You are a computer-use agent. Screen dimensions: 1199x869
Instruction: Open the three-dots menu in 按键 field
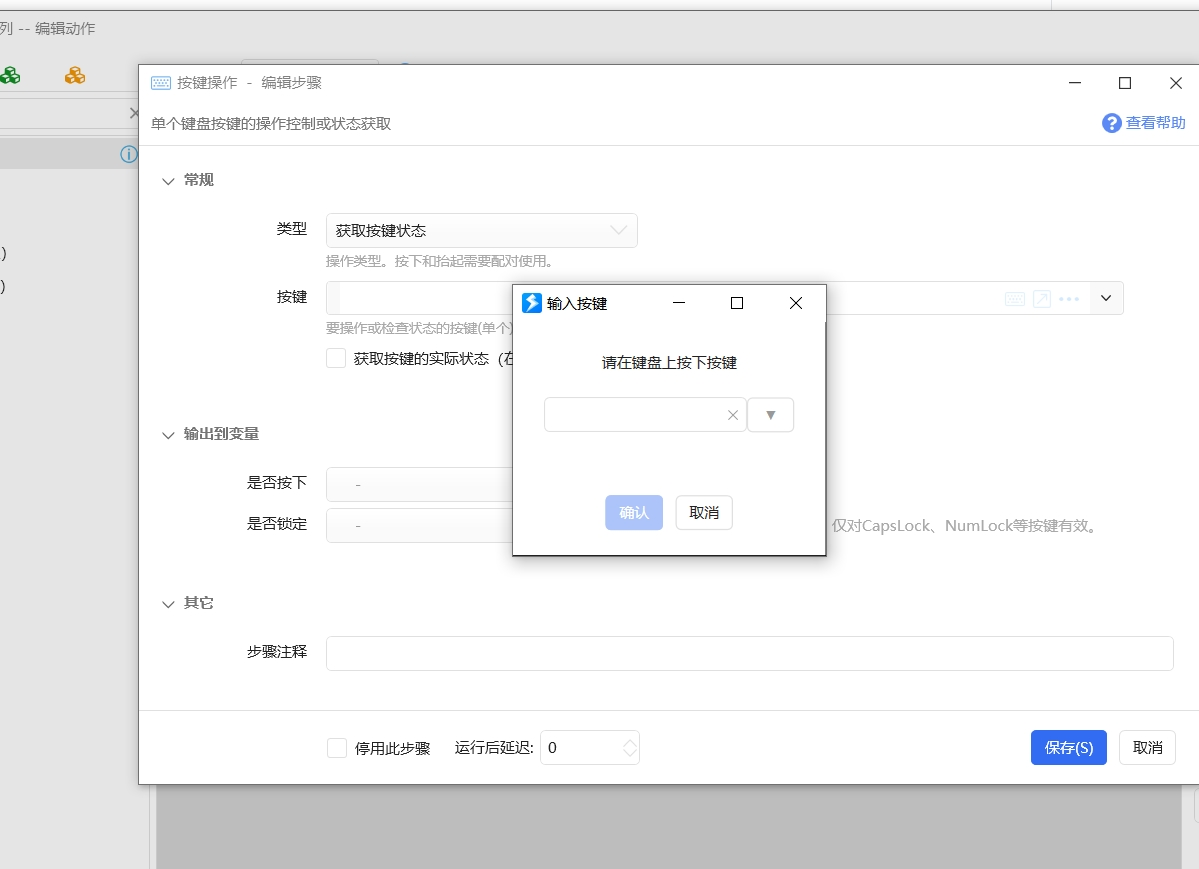point(1069,299)
